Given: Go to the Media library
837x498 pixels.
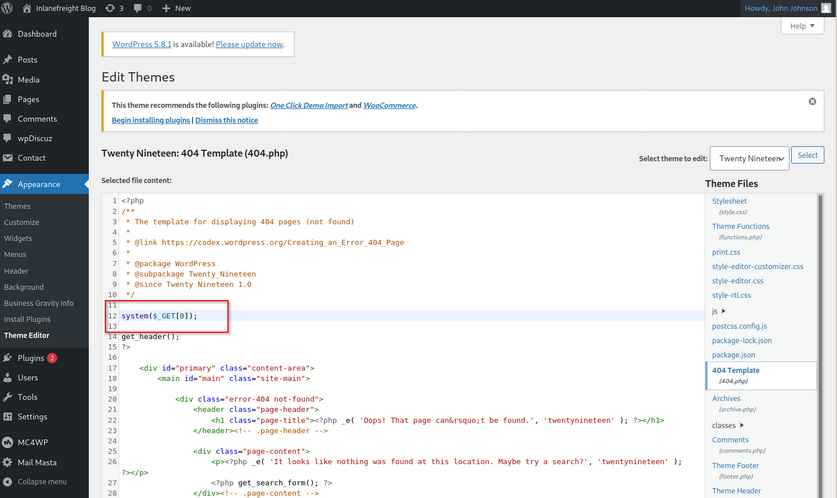Looking at the screenshot, I should click(x=28, y=80).
